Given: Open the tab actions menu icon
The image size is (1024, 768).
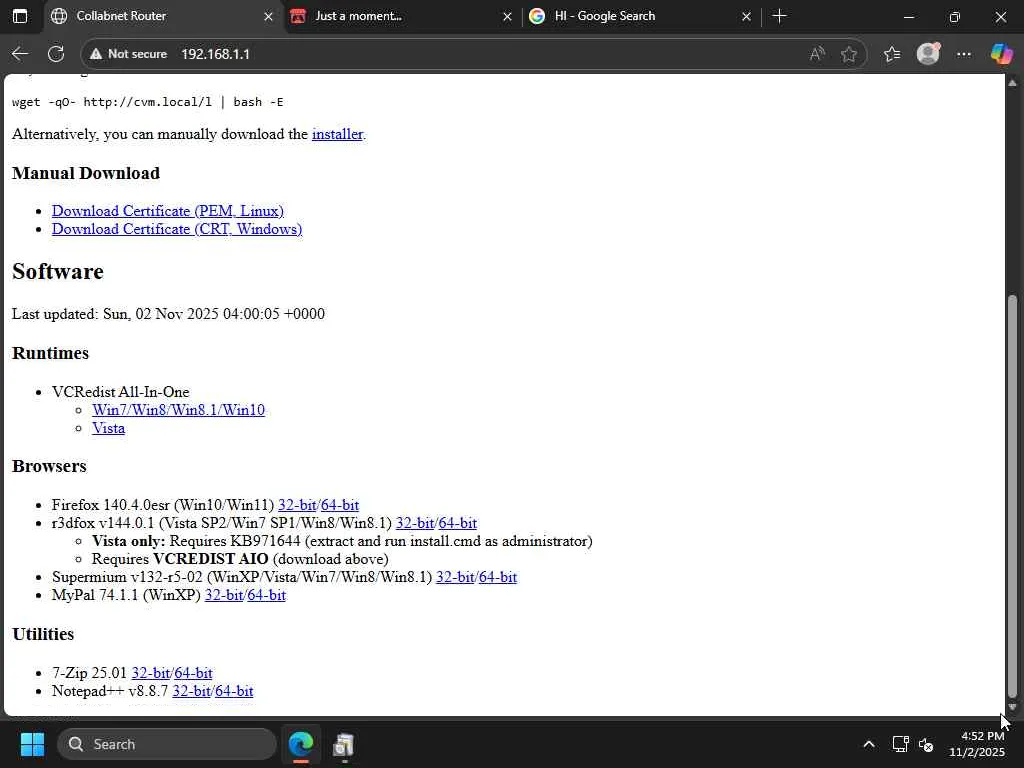Looking at the screenshot, I should point(20,16).
